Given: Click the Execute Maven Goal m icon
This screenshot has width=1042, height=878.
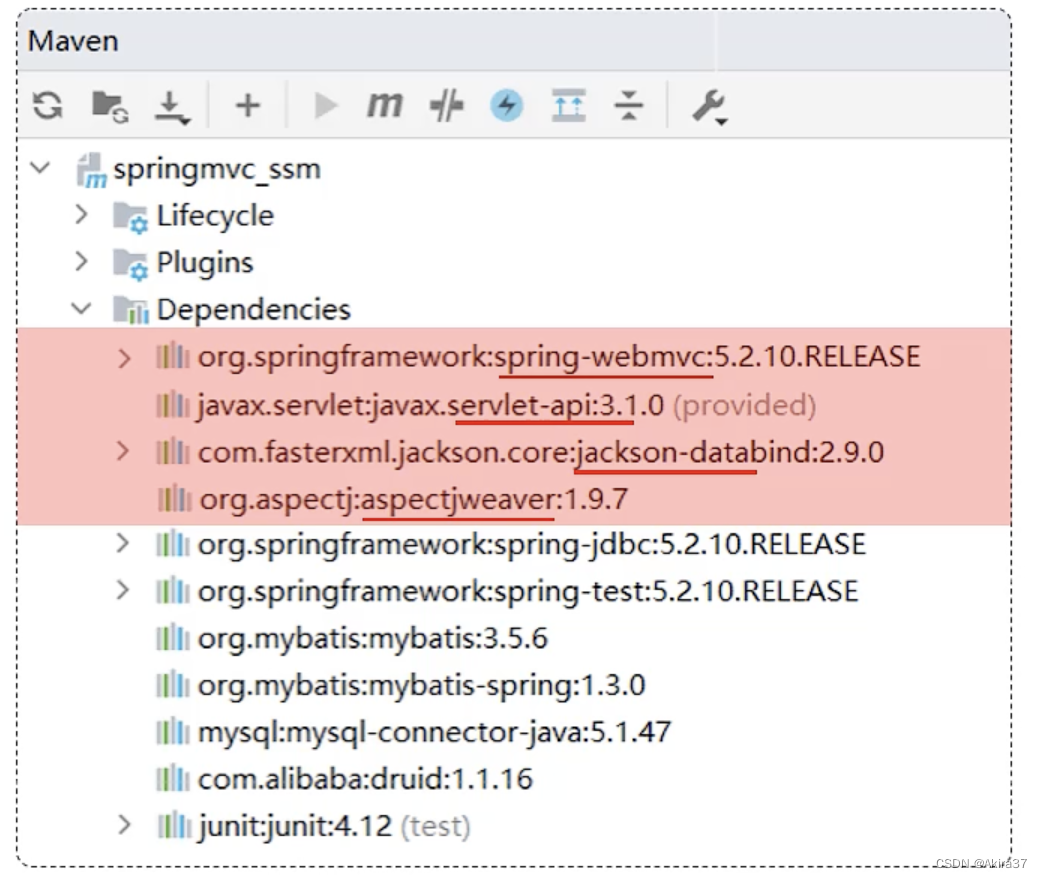Looking at the screenshot, I should pos(385,105).
